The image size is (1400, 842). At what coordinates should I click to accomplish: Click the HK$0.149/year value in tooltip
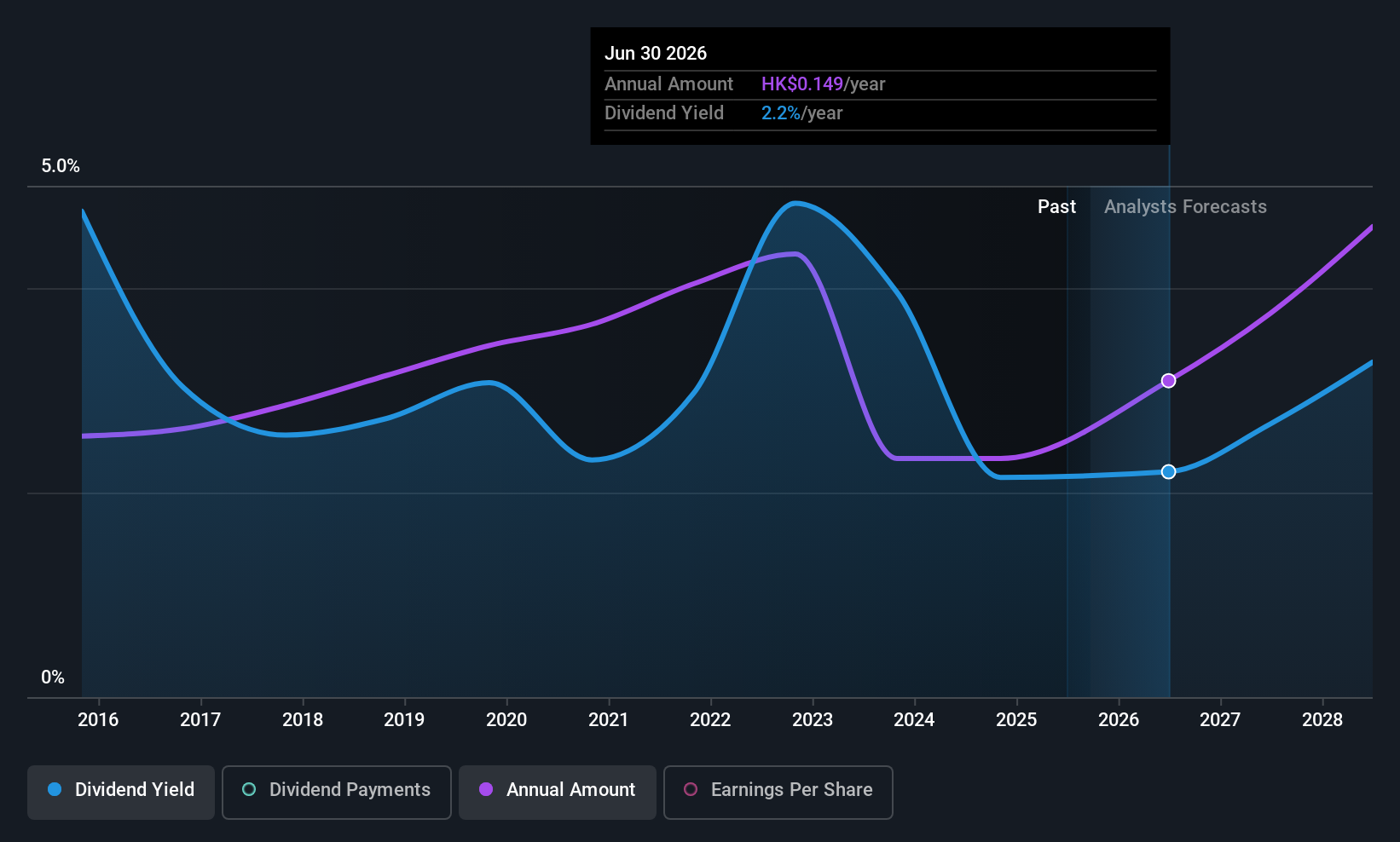[x=823, y=84]
